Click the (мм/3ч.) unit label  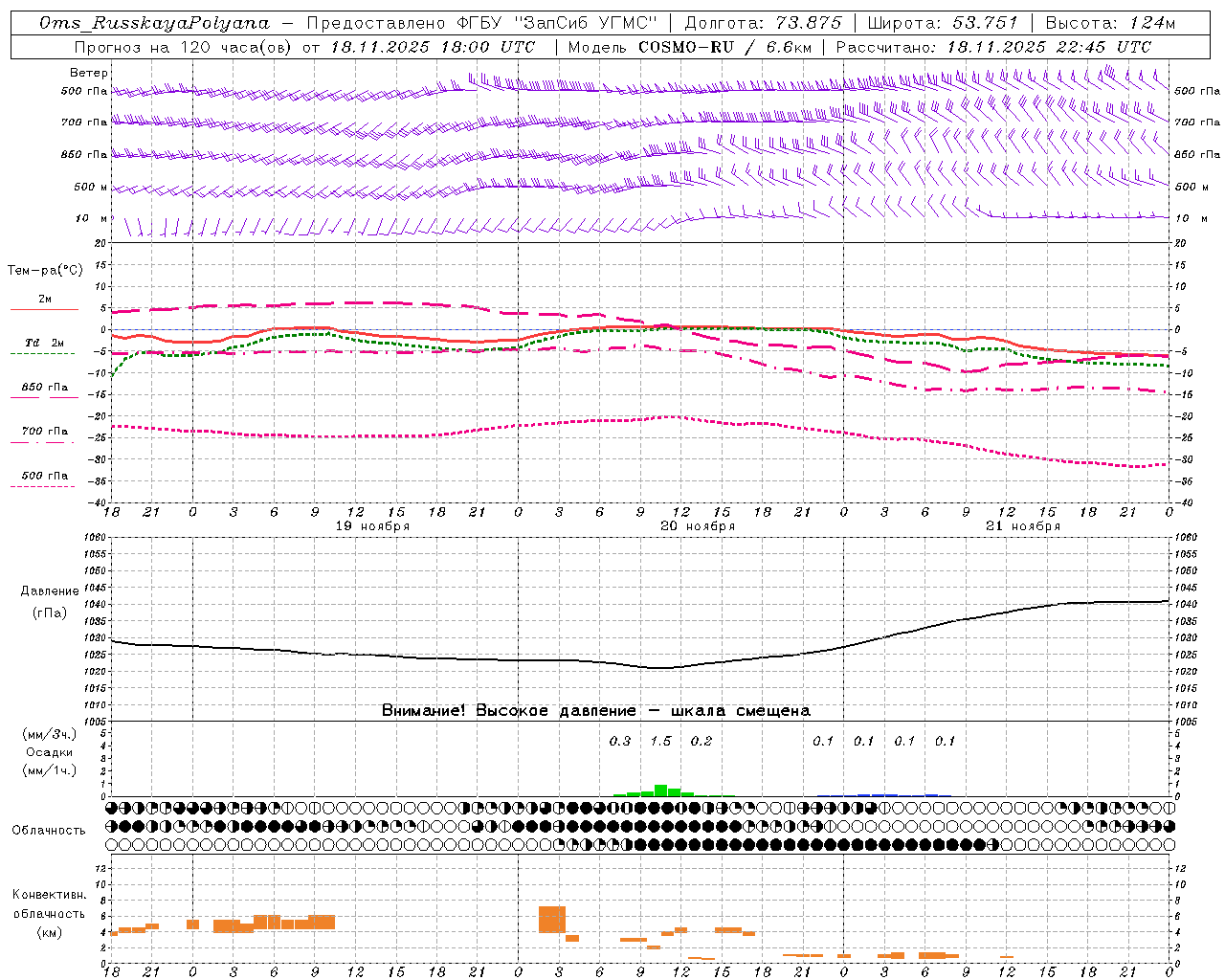pos(50,734)
